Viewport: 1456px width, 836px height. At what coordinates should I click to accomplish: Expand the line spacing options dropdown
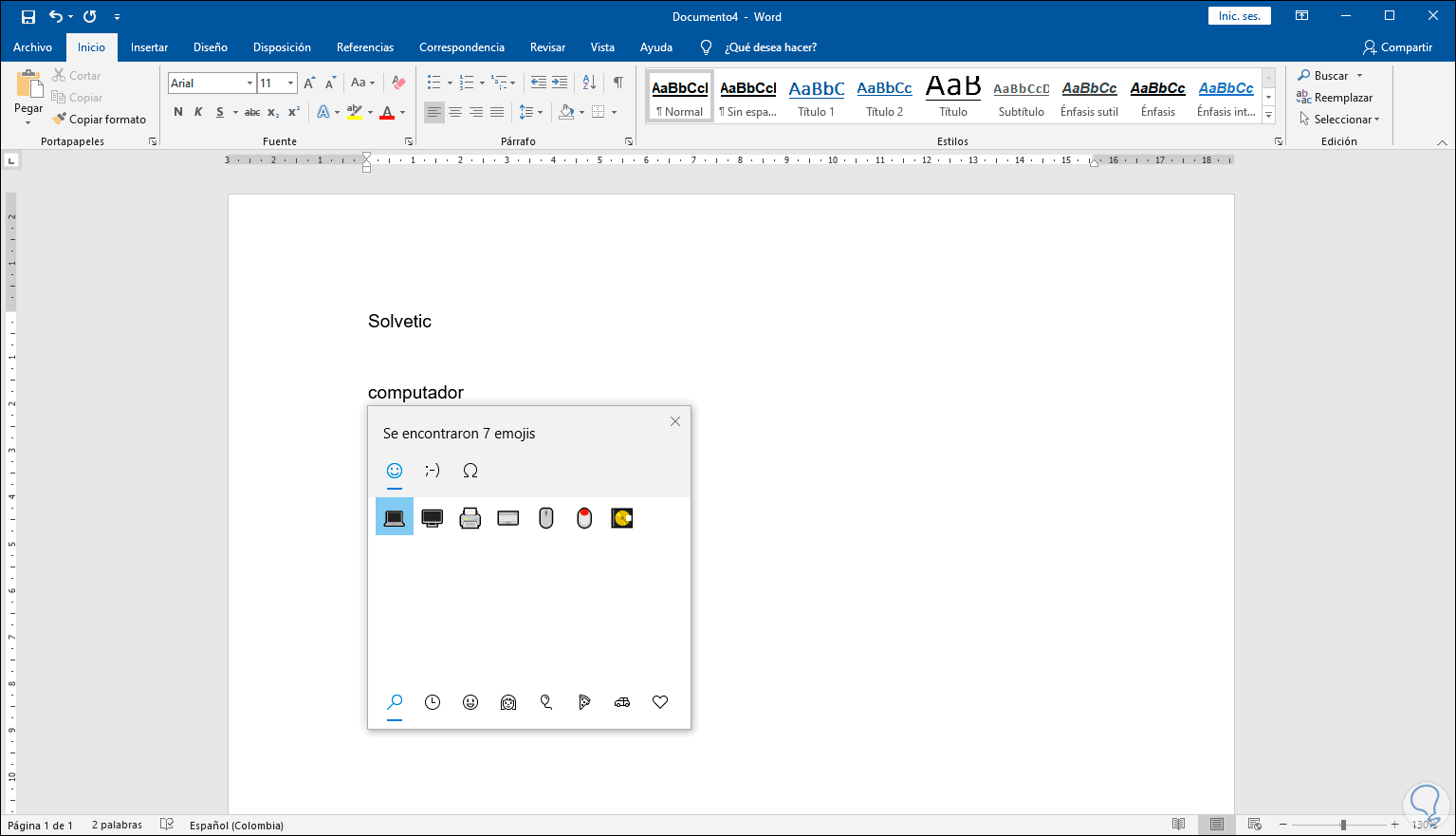pyautogui.click(x=539, y=112)
